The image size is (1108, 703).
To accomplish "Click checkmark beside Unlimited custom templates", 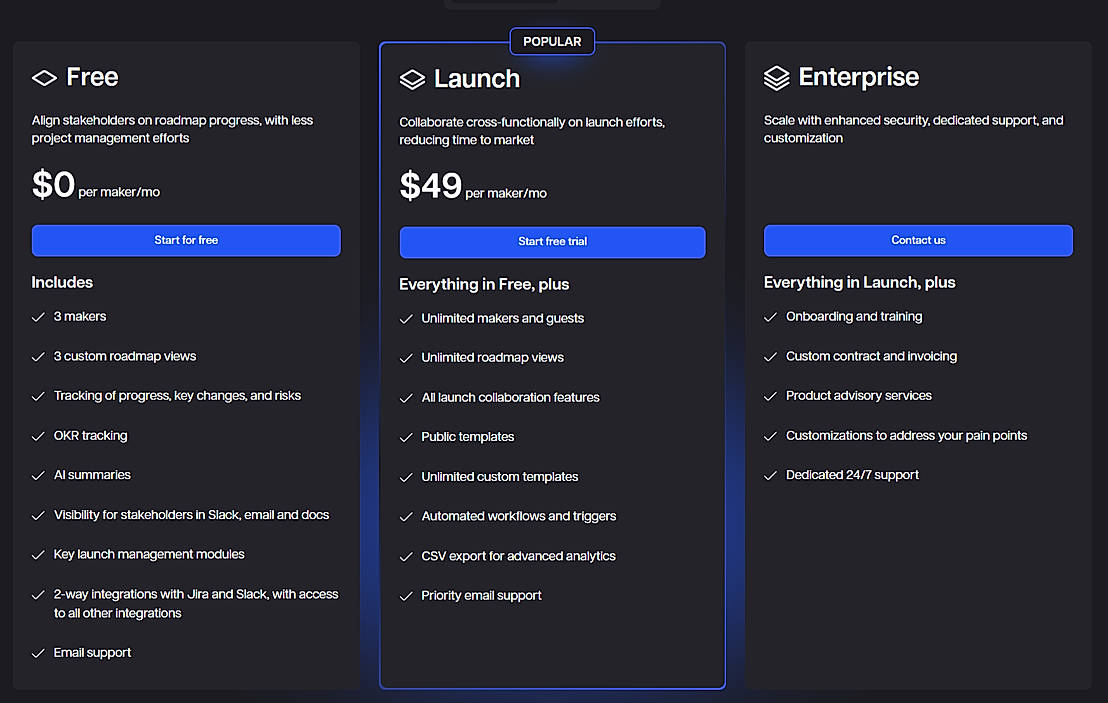I will point(406,478).
